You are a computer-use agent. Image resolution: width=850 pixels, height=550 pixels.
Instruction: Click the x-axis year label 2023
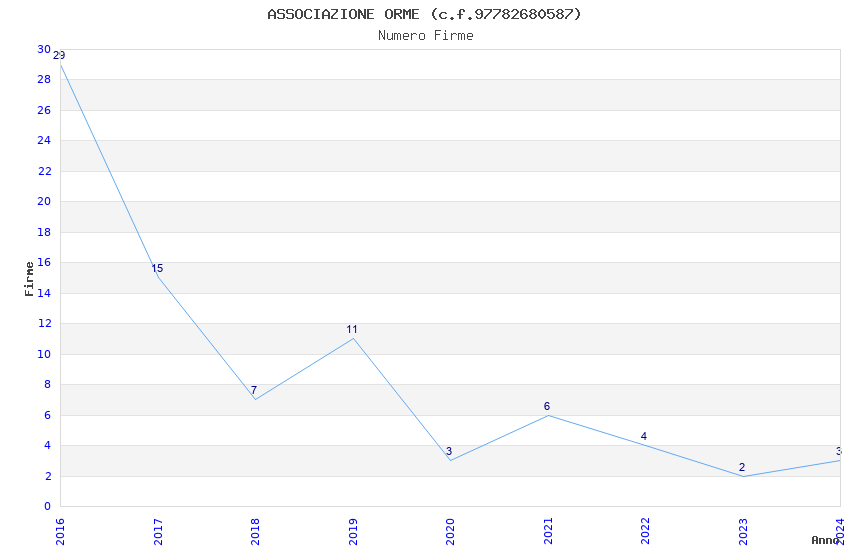click(x=743, y=532)
